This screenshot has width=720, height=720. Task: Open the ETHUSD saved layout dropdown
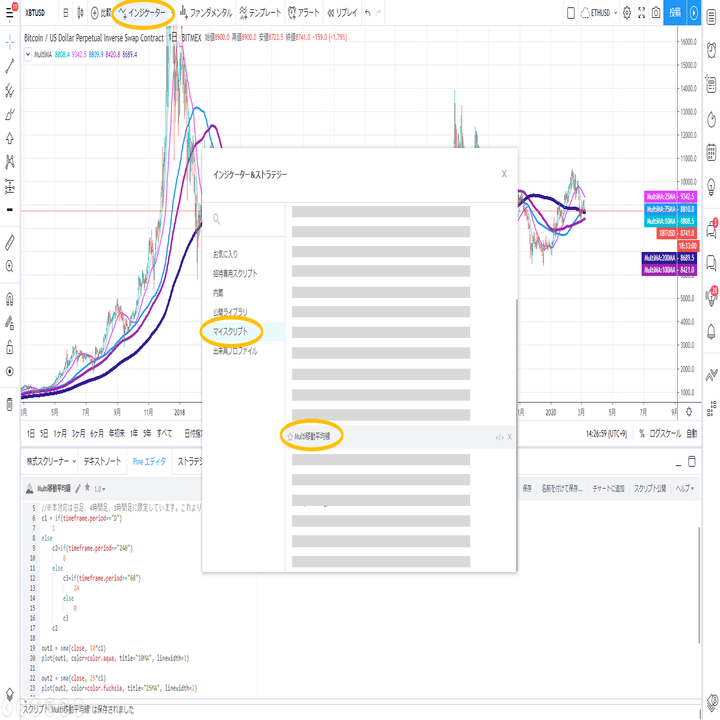tap(599, 13)
